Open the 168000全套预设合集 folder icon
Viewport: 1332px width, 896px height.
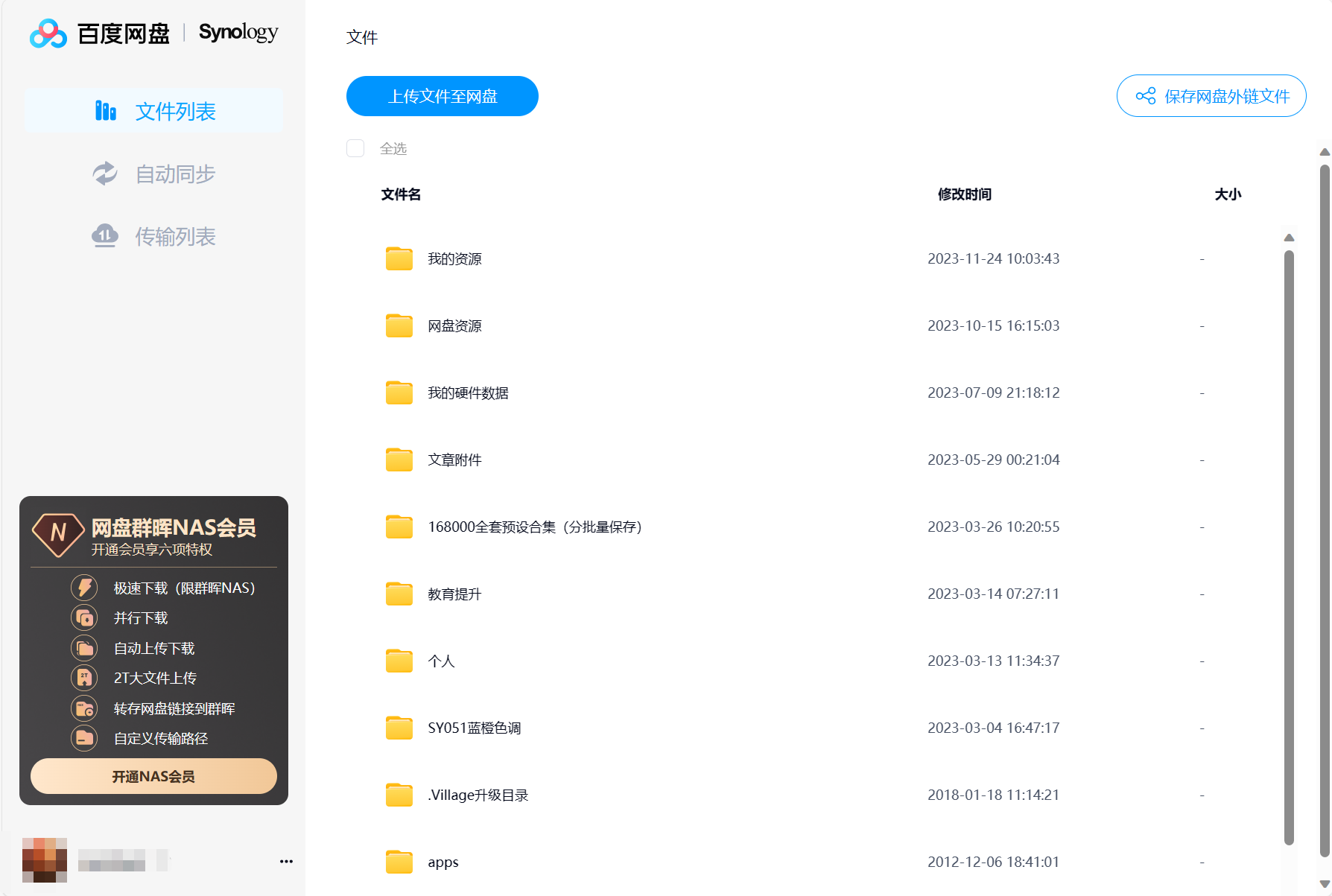pyautogui.click(x=399, y=527)
